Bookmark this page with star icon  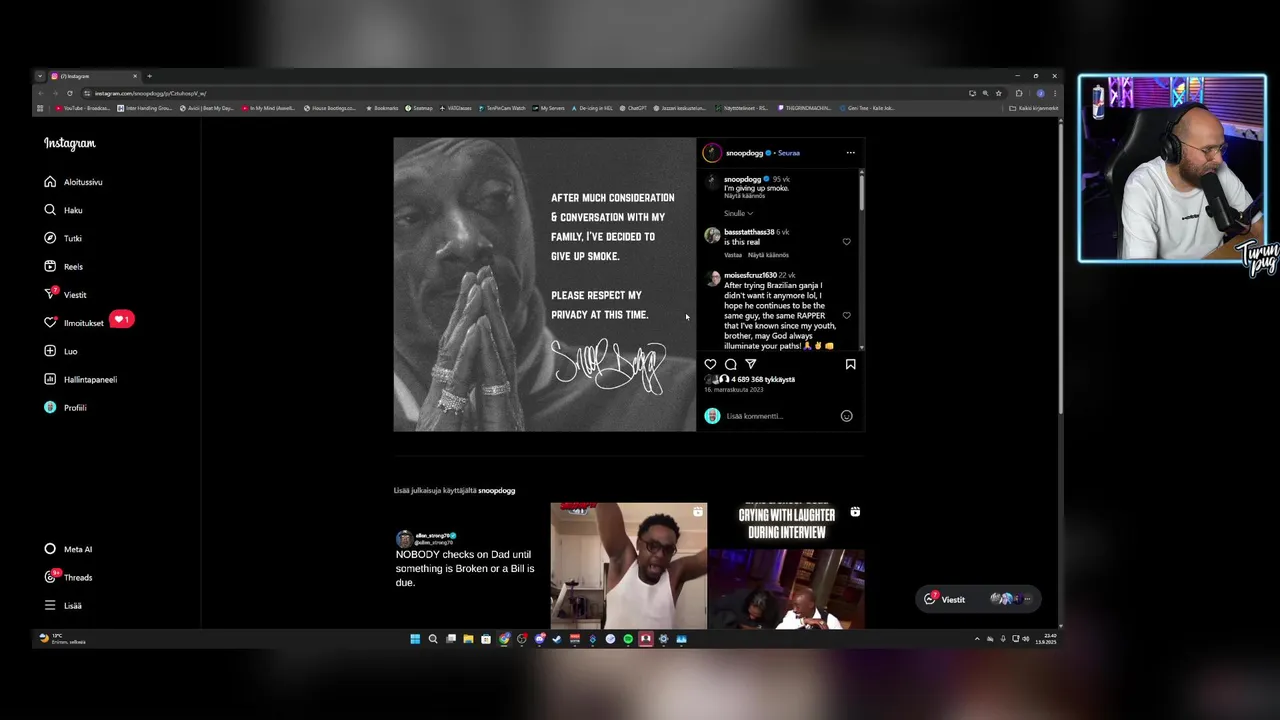(x=998, y=93)
